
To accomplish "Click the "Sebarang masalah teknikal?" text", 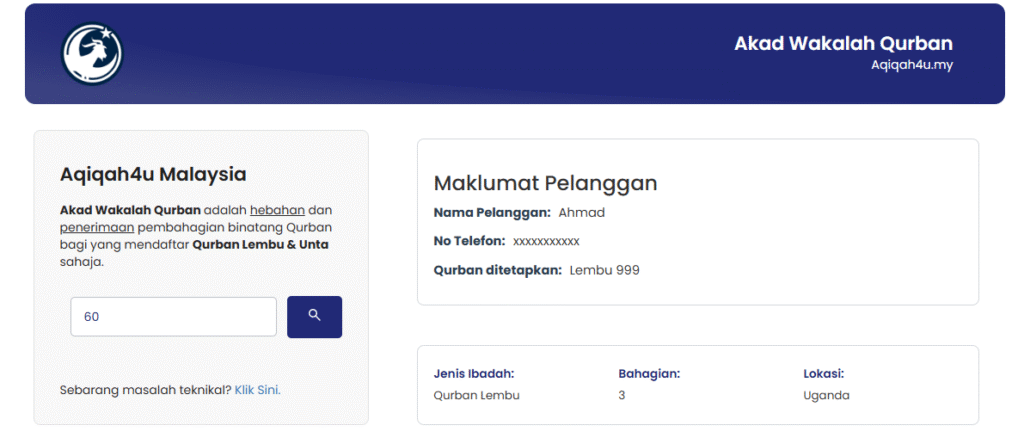I will (145, 389).
